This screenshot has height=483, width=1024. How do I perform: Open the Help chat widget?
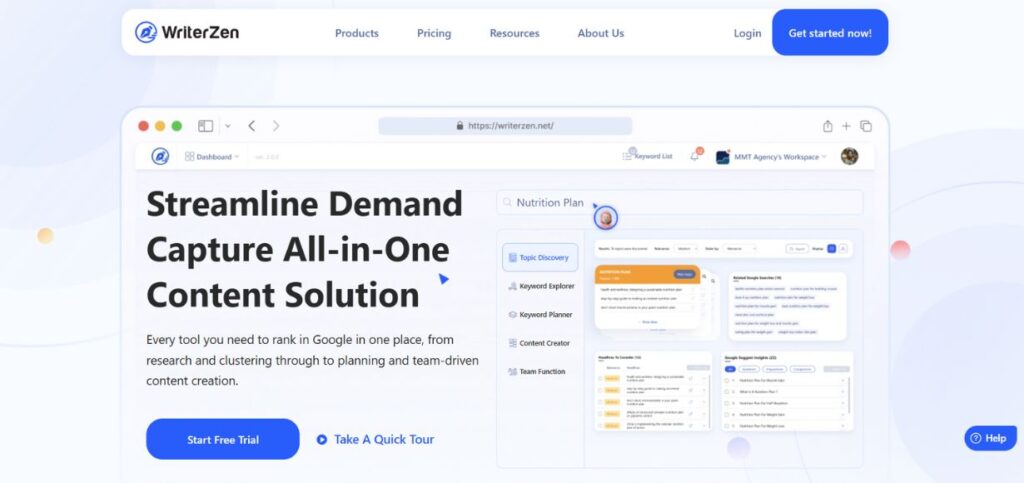(990, 438)
